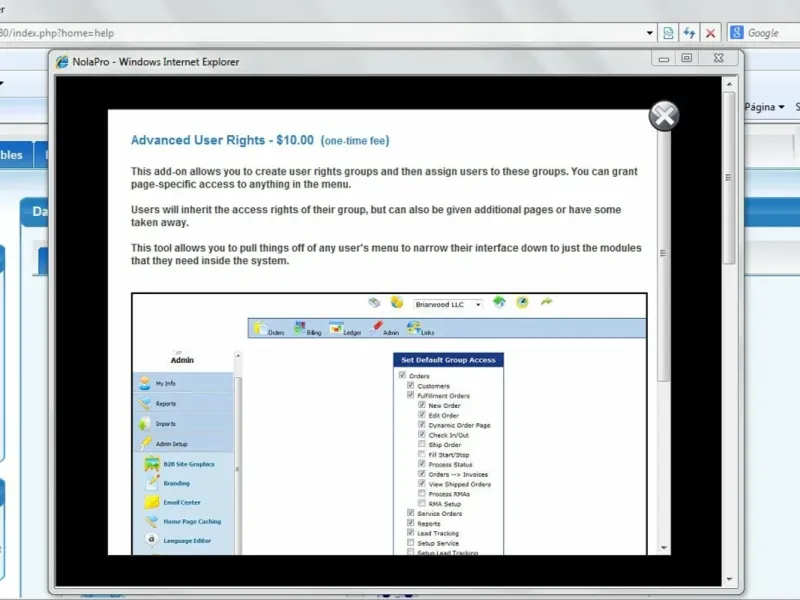This screenshot has width=800, height=600.
Task: Open the Admin Setup sidebar item
Action: point(184,443)
